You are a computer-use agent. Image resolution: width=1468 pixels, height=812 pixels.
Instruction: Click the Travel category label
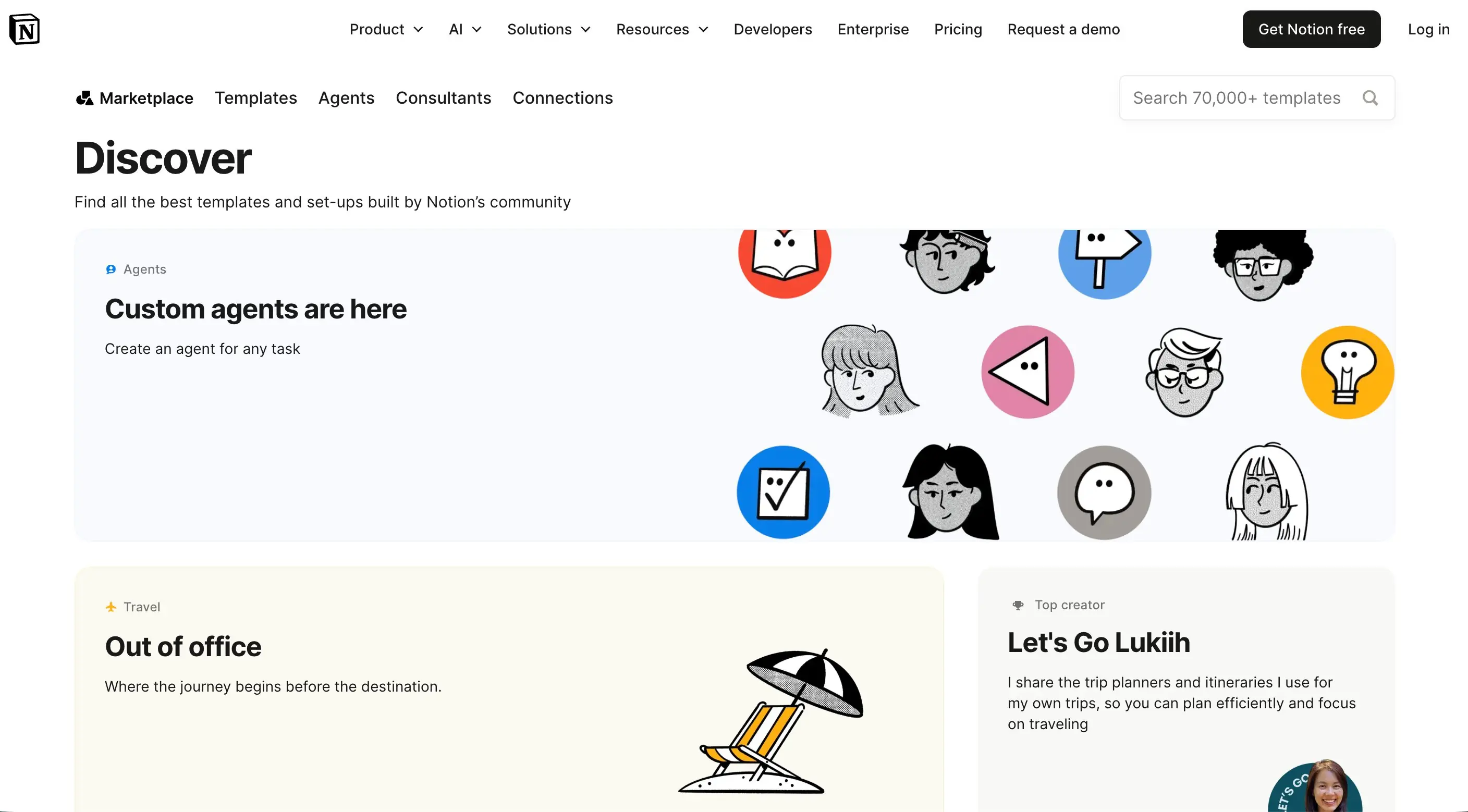click(142, 607)
